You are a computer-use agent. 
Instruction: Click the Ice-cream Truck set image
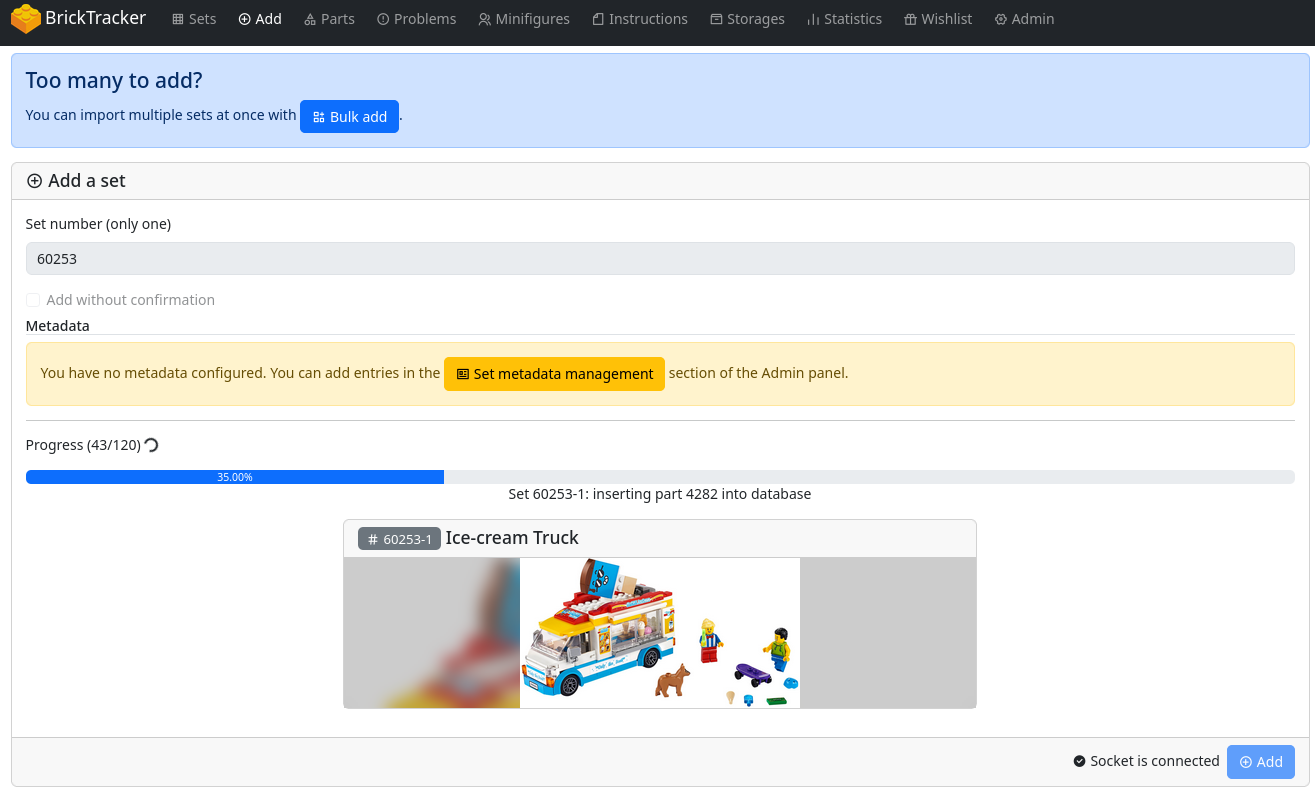(x=659, y=632)
